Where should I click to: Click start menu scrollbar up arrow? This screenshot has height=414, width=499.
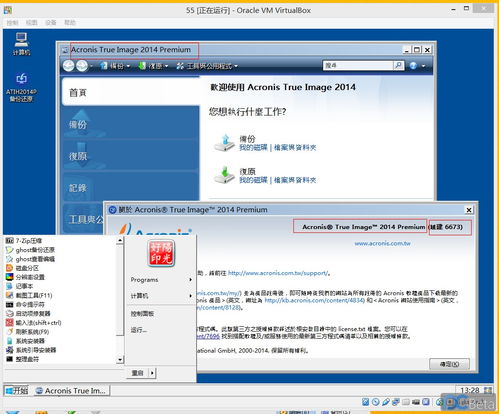(120, 240)
